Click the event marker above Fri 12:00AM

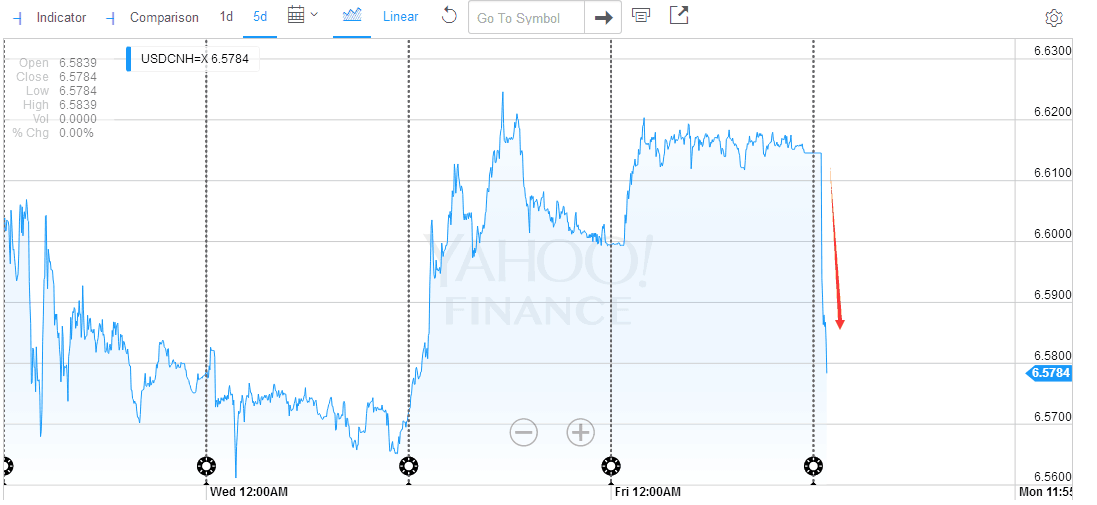click(611, 466)
